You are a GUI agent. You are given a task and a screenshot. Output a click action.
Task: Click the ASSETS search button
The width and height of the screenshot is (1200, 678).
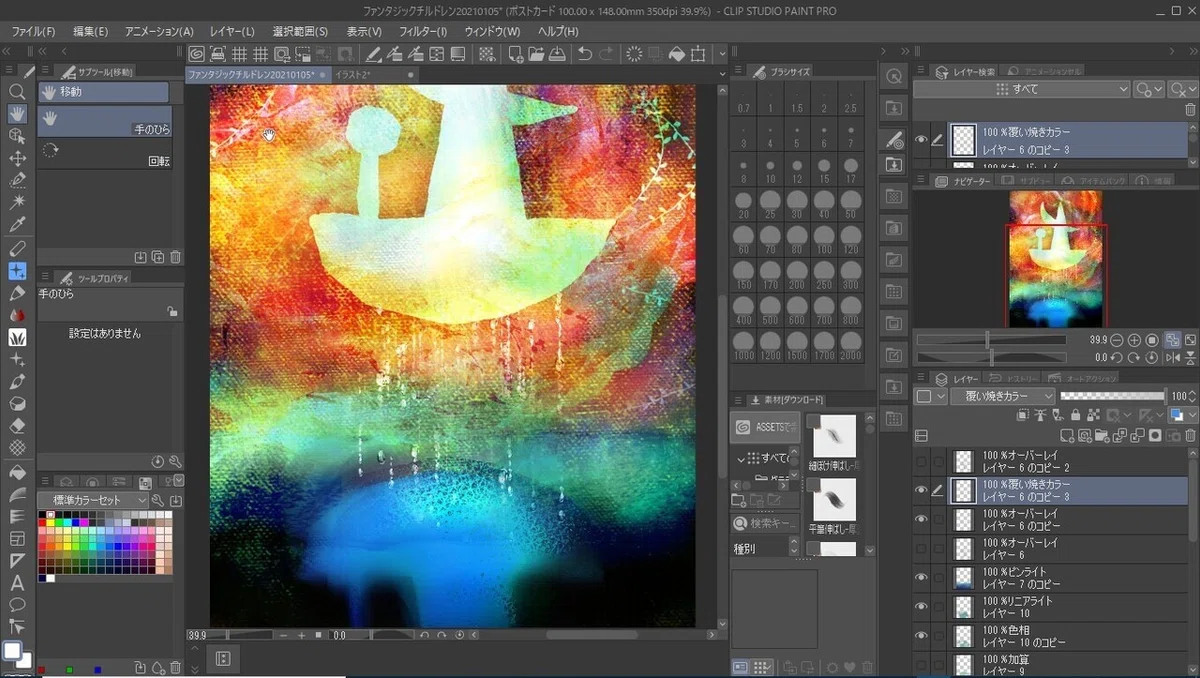(x=765, y=427)
